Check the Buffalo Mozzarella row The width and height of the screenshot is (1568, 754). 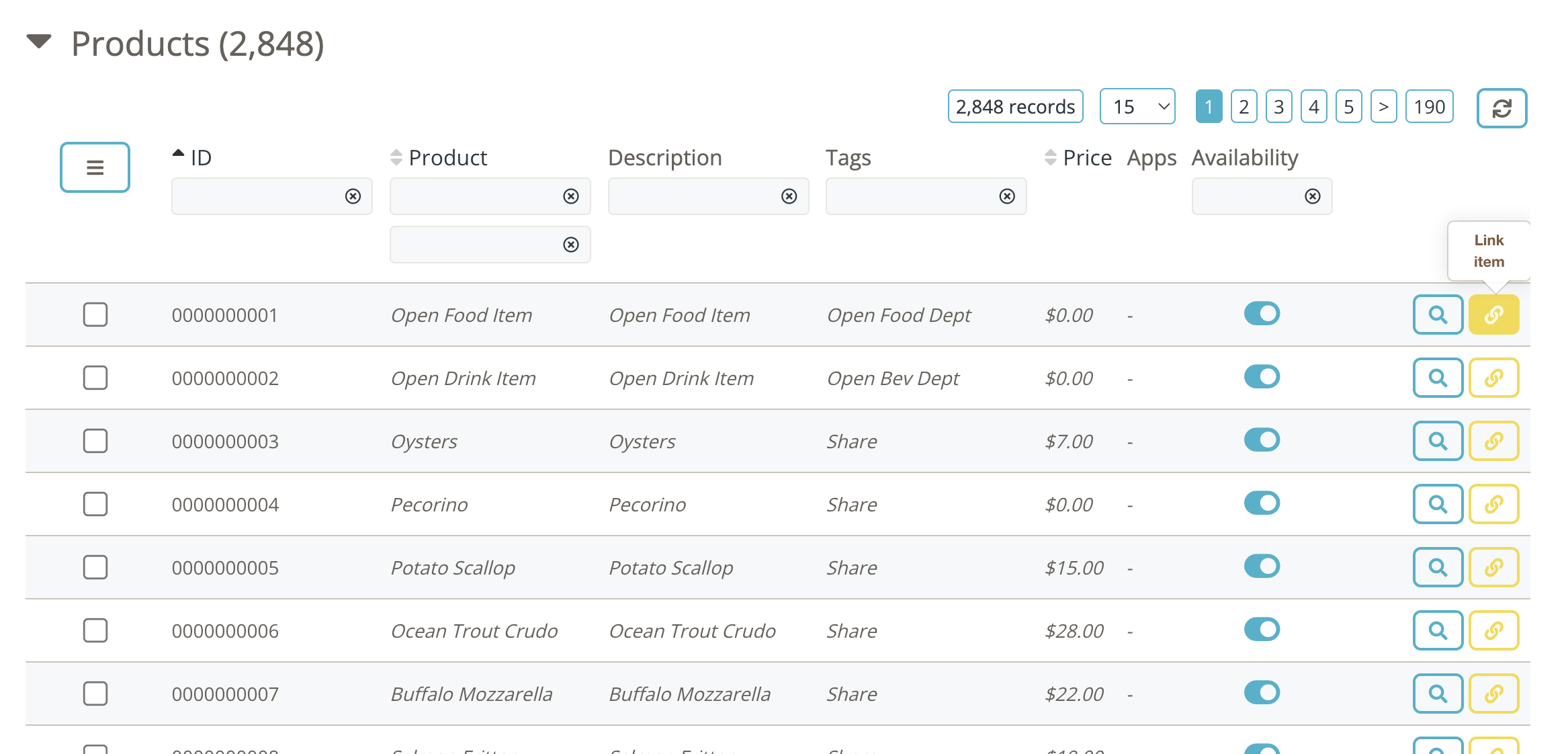point(95,694)
